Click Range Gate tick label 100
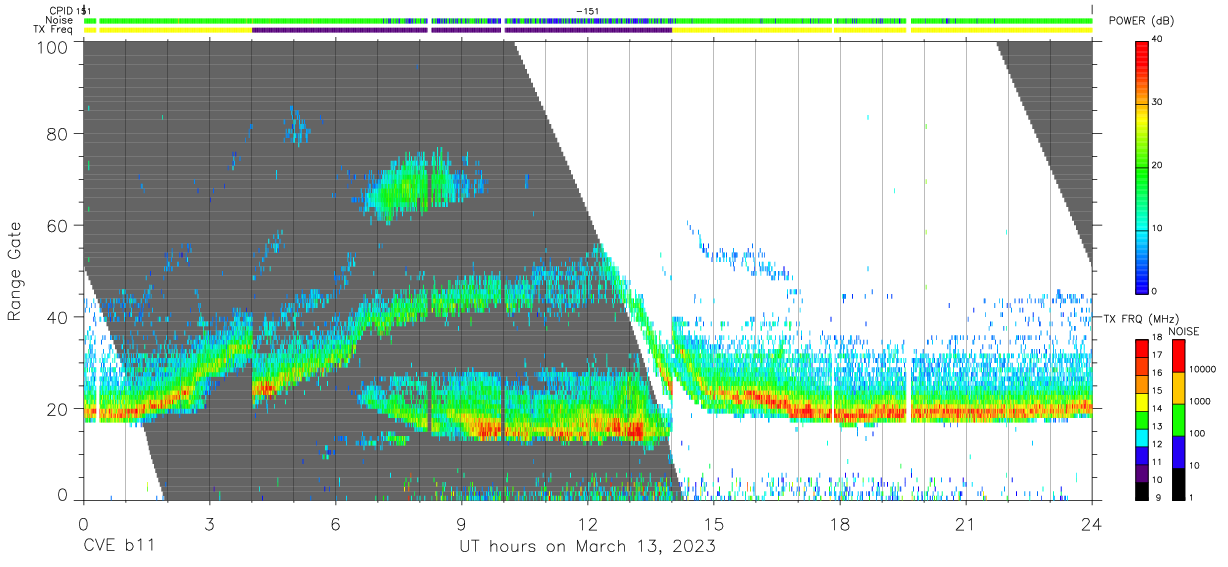The height and width of the screenshot is (567, 1228). [52, 46]
